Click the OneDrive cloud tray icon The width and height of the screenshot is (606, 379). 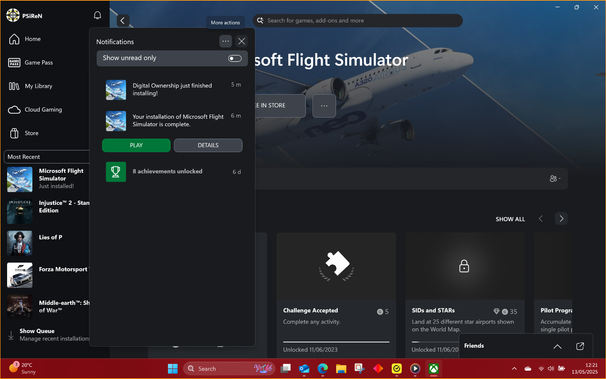(528, 369)
